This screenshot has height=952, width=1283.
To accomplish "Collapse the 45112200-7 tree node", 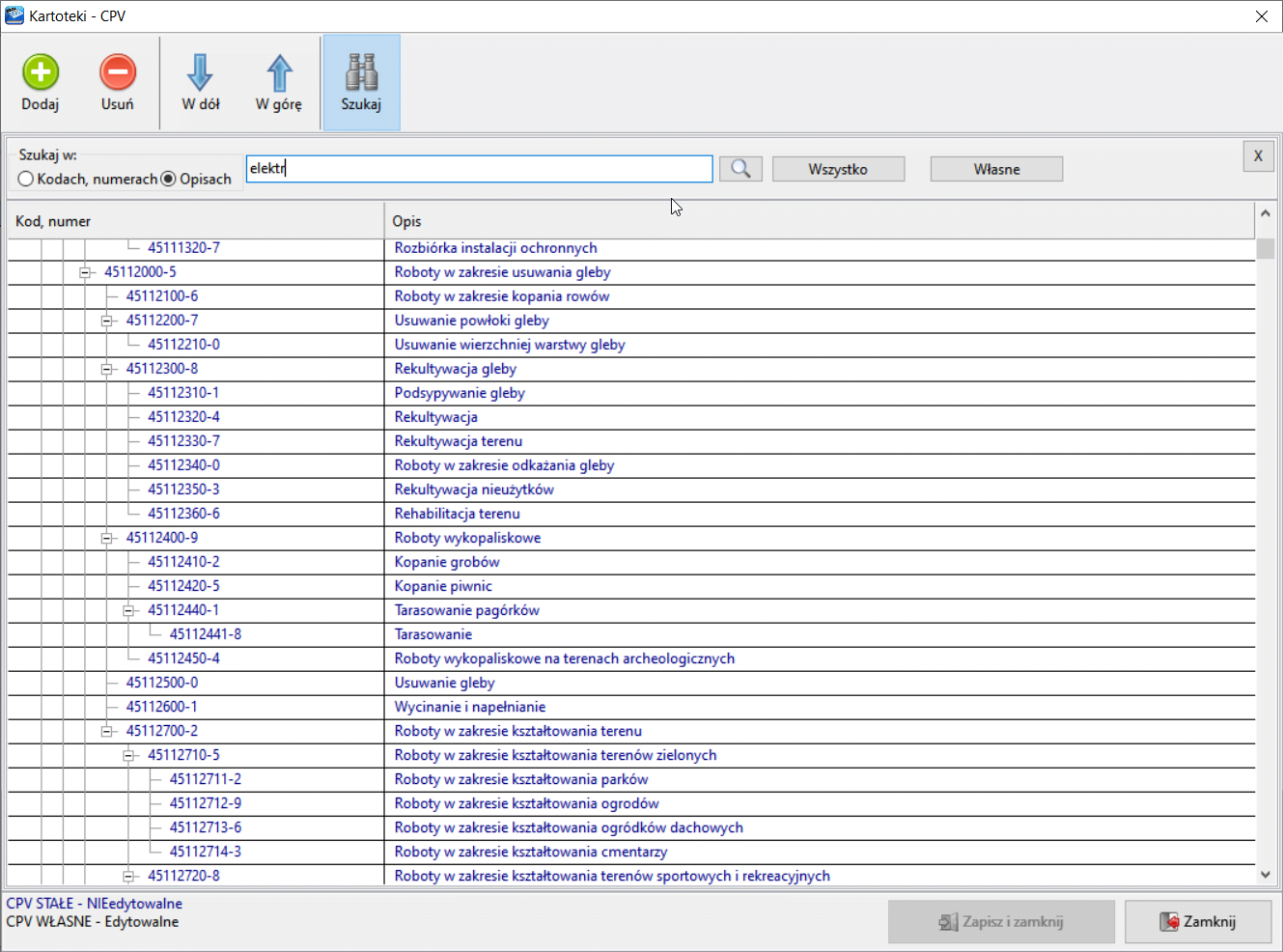I will point(107,321).
